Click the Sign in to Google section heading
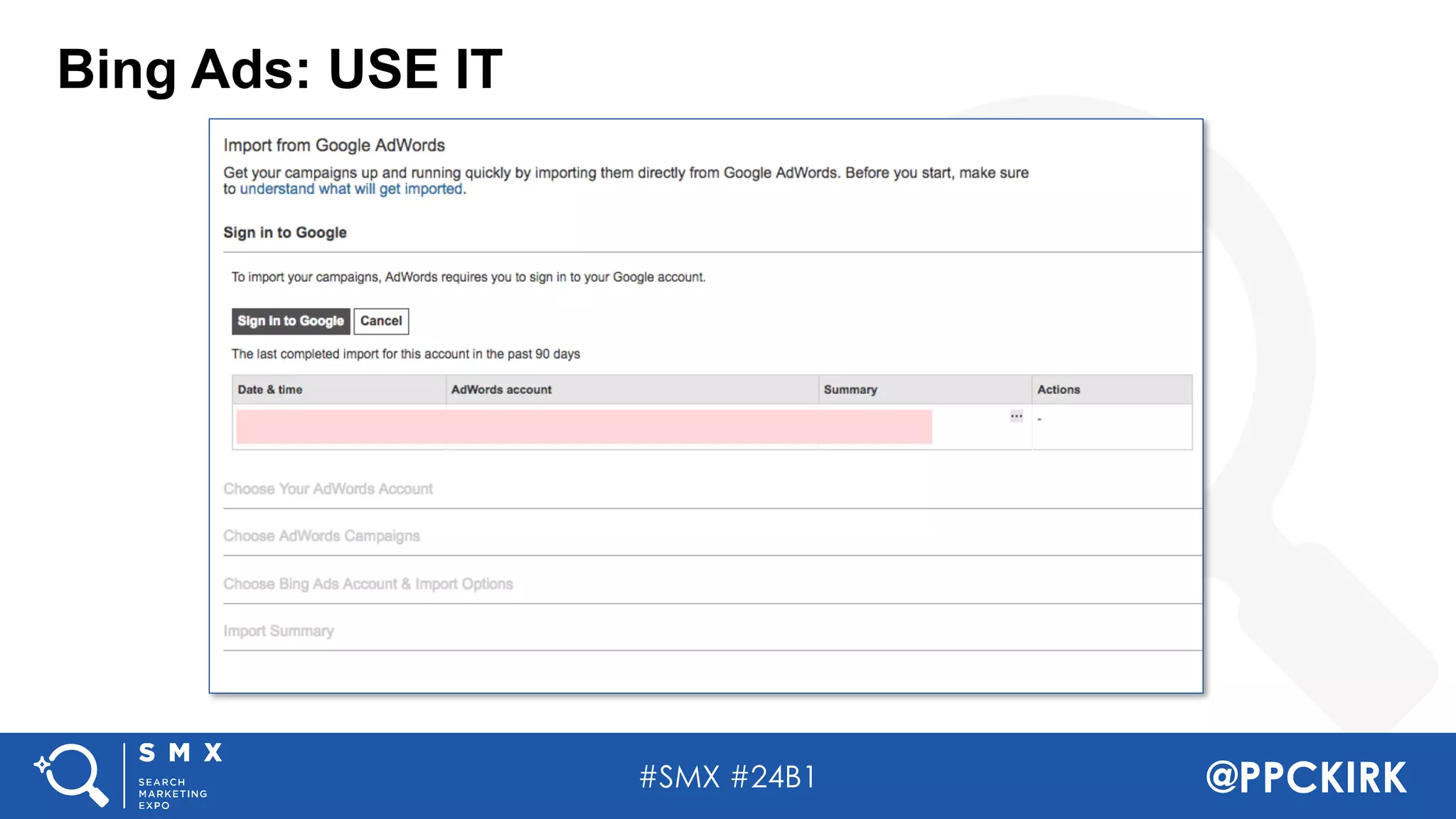 (285, 232)
